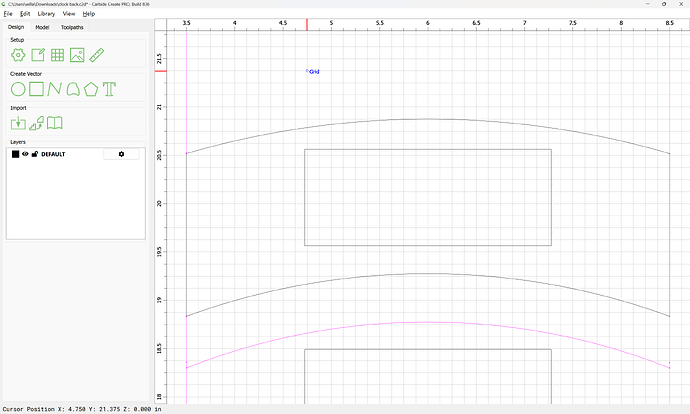Switch to the Toolpaths tab
Screen dimensions: 690x414
(72, 27)
